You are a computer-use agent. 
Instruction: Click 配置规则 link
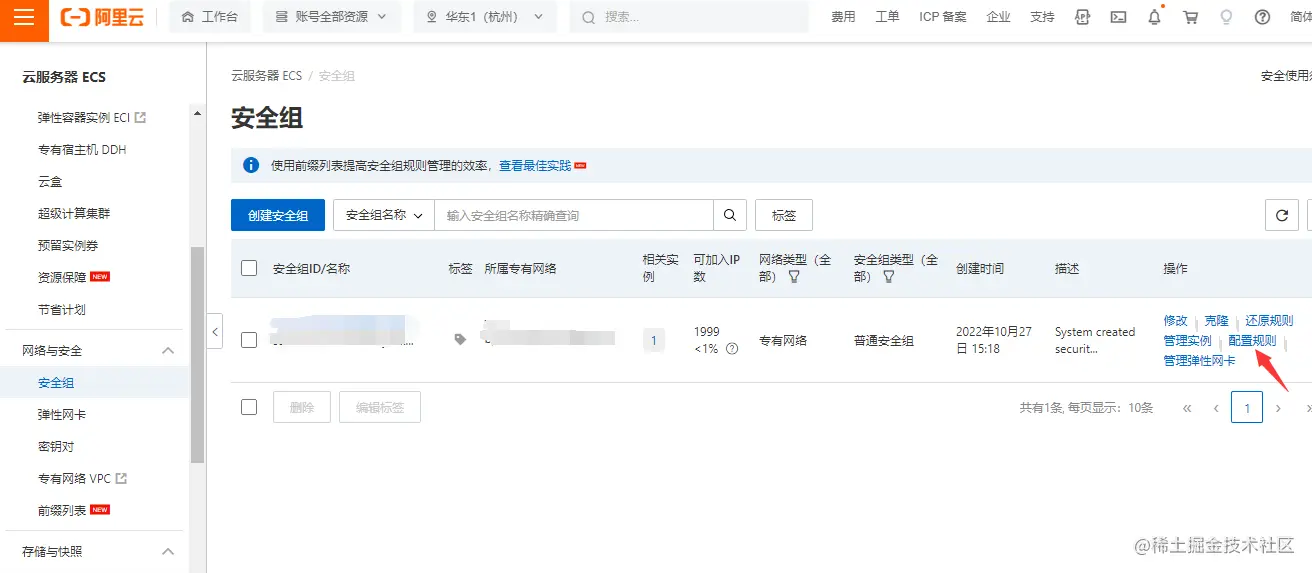tap(1252, 341)
